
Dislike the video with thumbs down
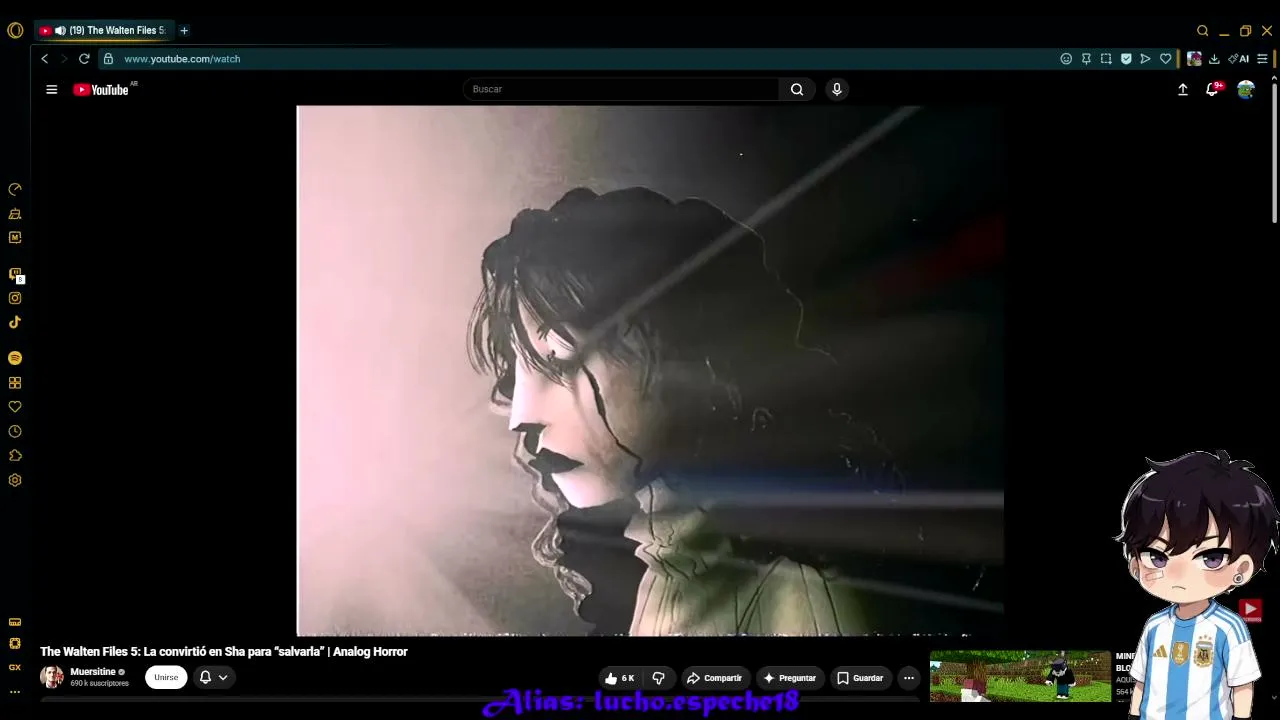pyautogui.click(x=658, y=678)
